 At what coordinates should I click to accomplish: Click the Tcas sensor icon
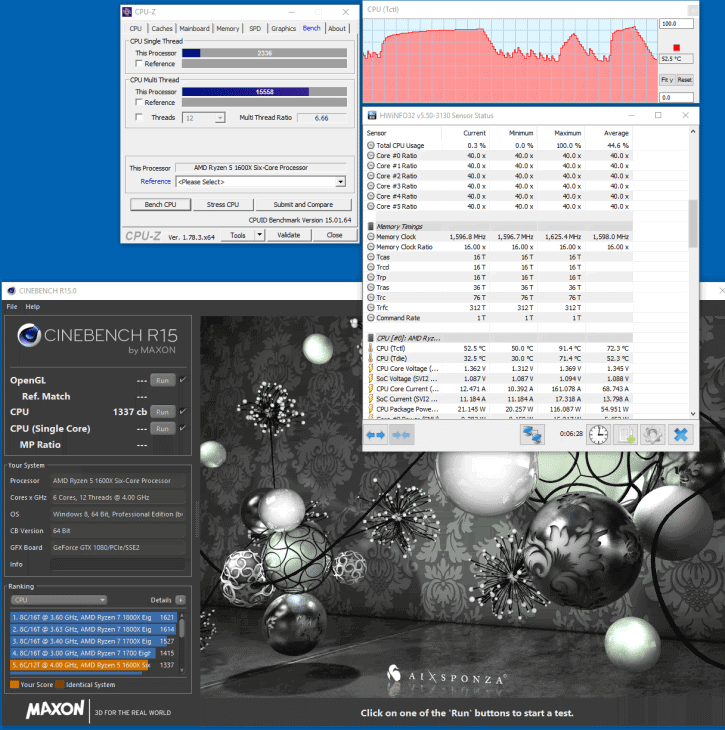tap(371, 257)
